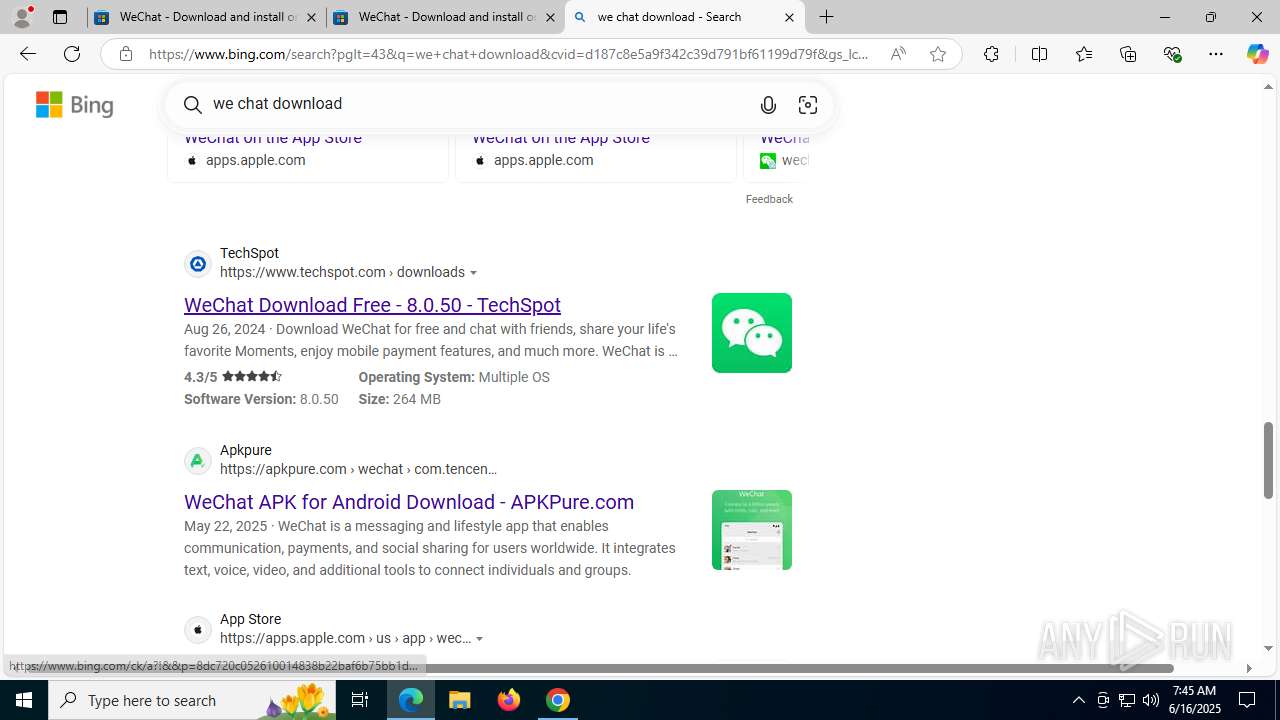Search using an image icon

[x=808, y=105]
